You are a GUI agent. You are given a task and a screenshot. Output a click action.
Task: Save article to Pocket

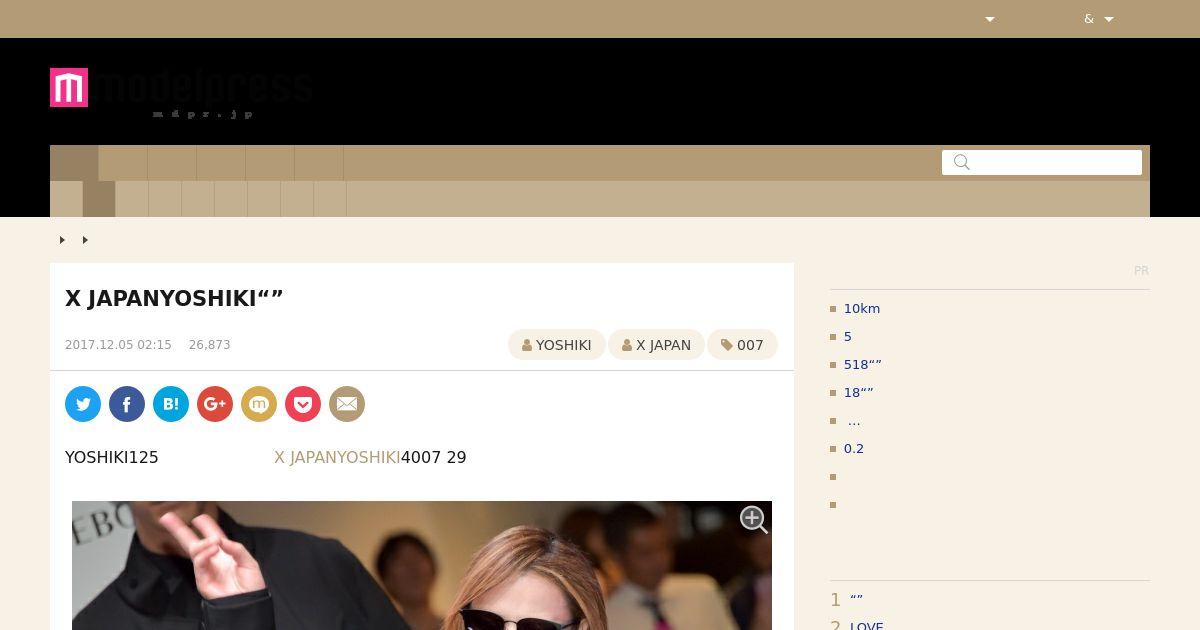(303, 404)
